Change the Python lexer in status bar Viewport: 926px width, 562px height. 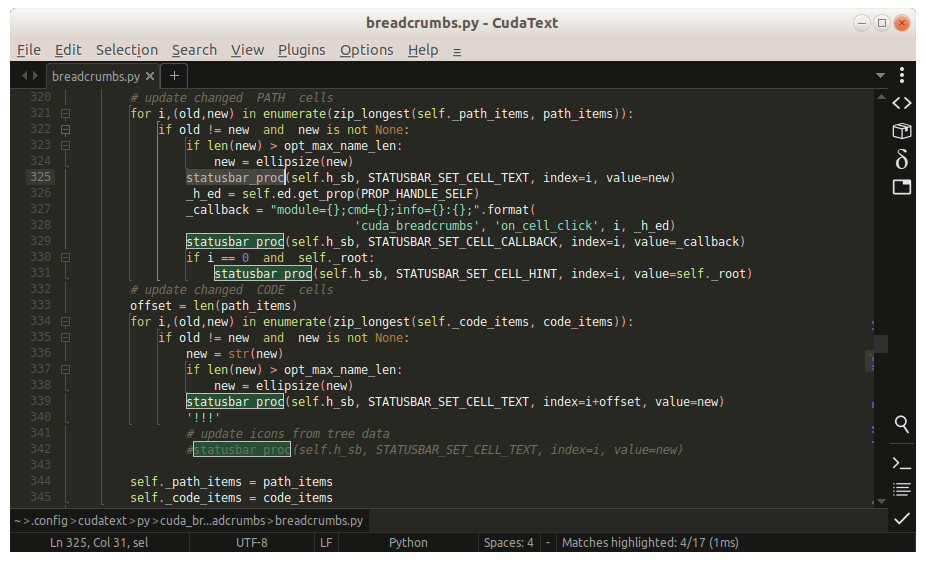(408, 543)
